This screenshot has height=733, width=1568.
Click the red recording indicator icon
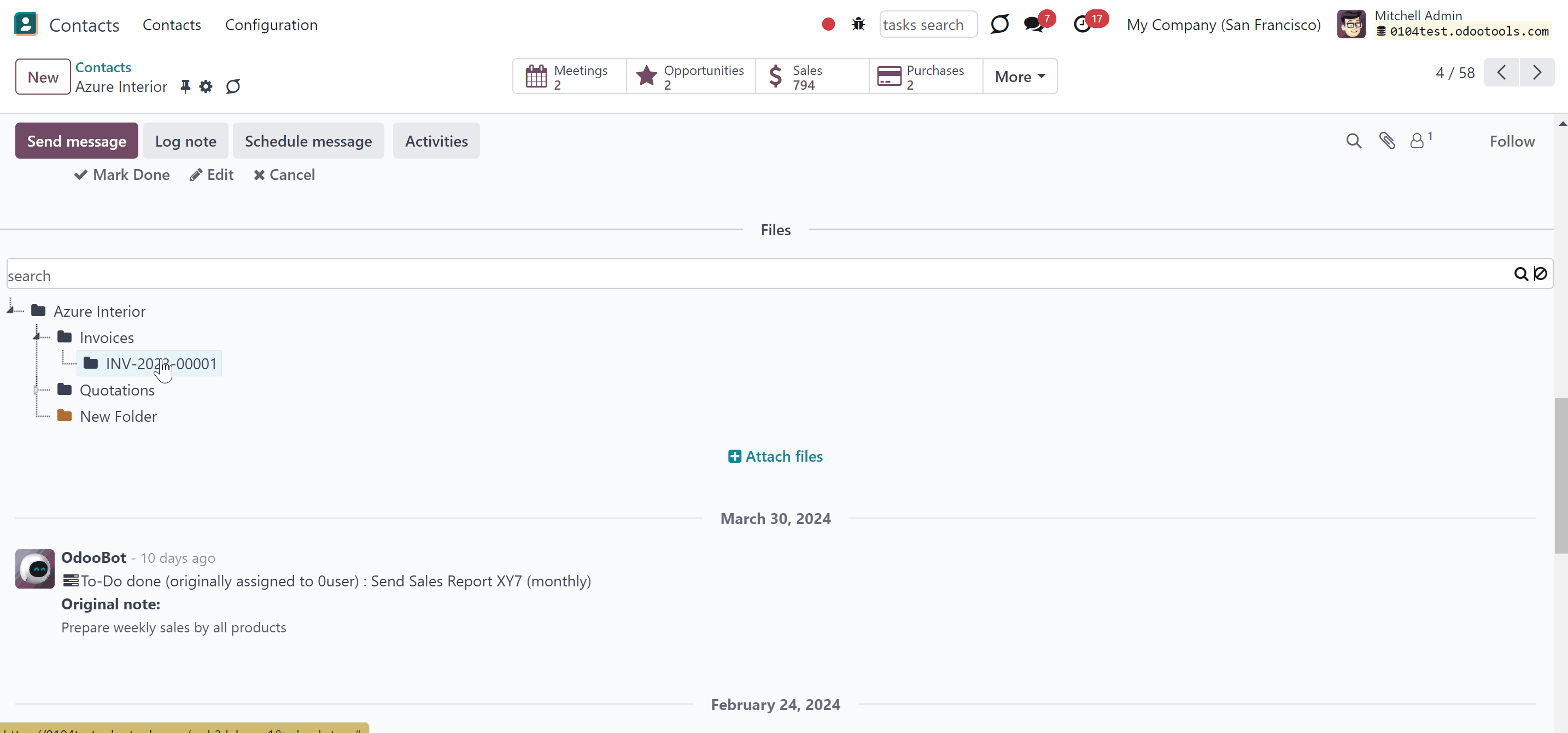click(828, 25)
